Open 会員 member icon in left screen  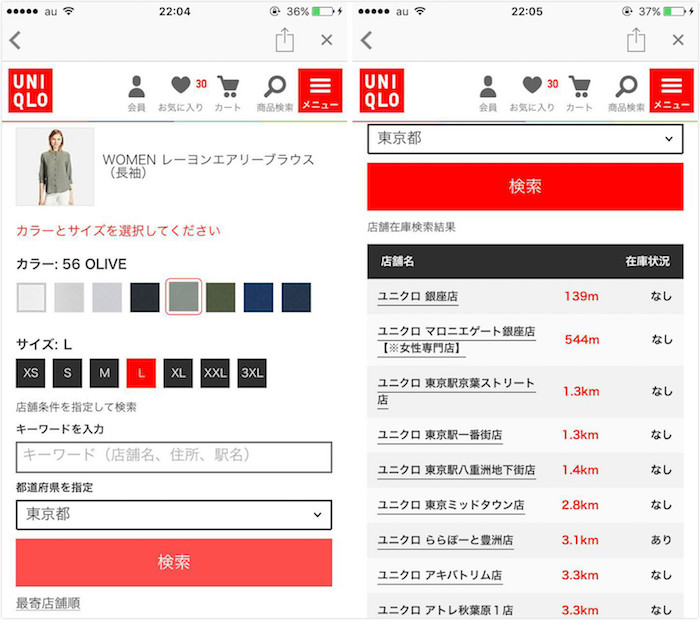point(136,93)
